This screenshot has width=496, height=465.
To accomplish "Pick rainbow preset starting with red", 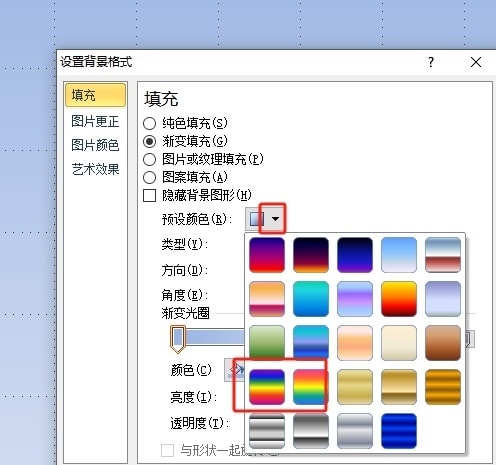I will [311, 387].
